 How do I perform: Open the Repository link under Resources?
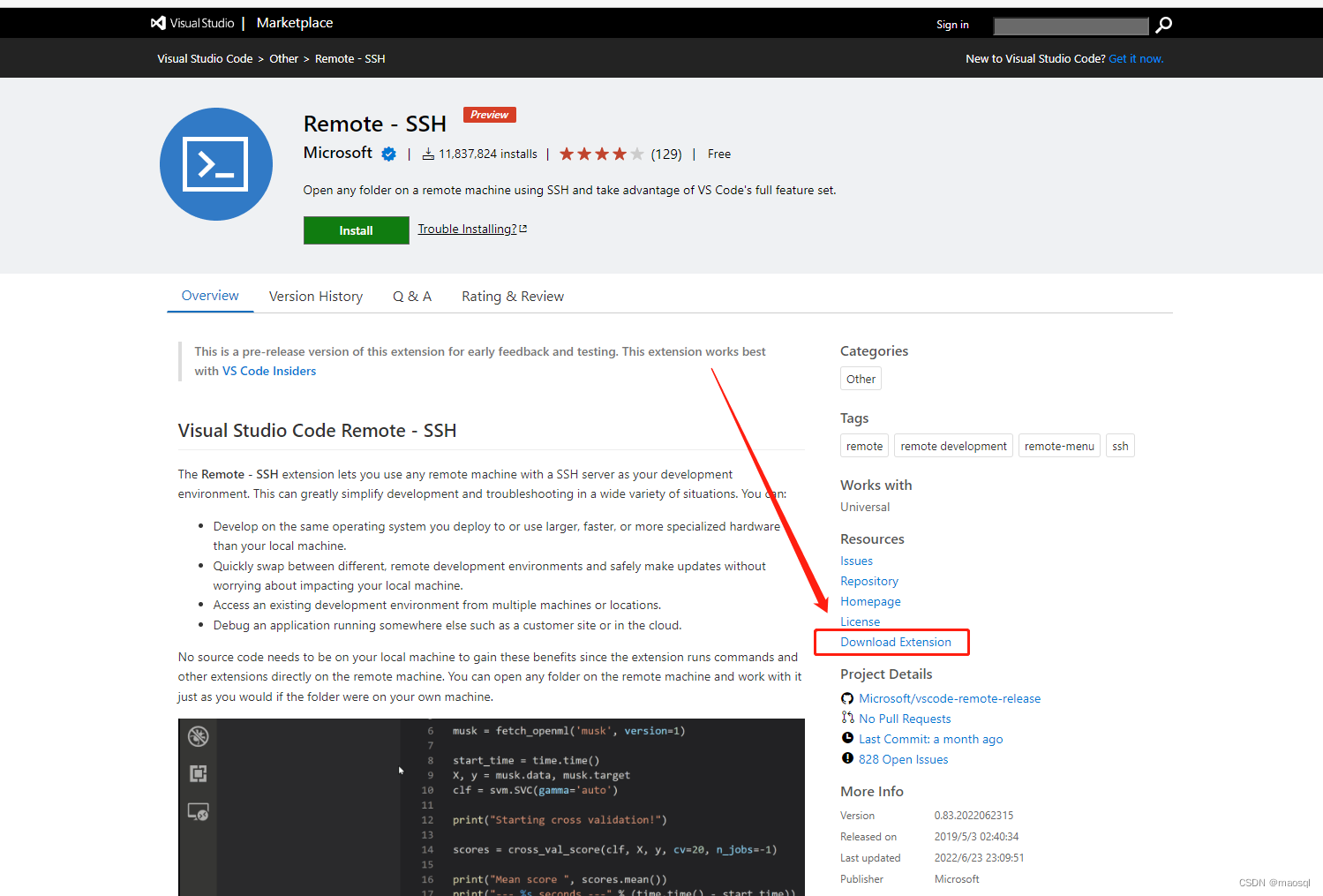(x=868, y=580)
